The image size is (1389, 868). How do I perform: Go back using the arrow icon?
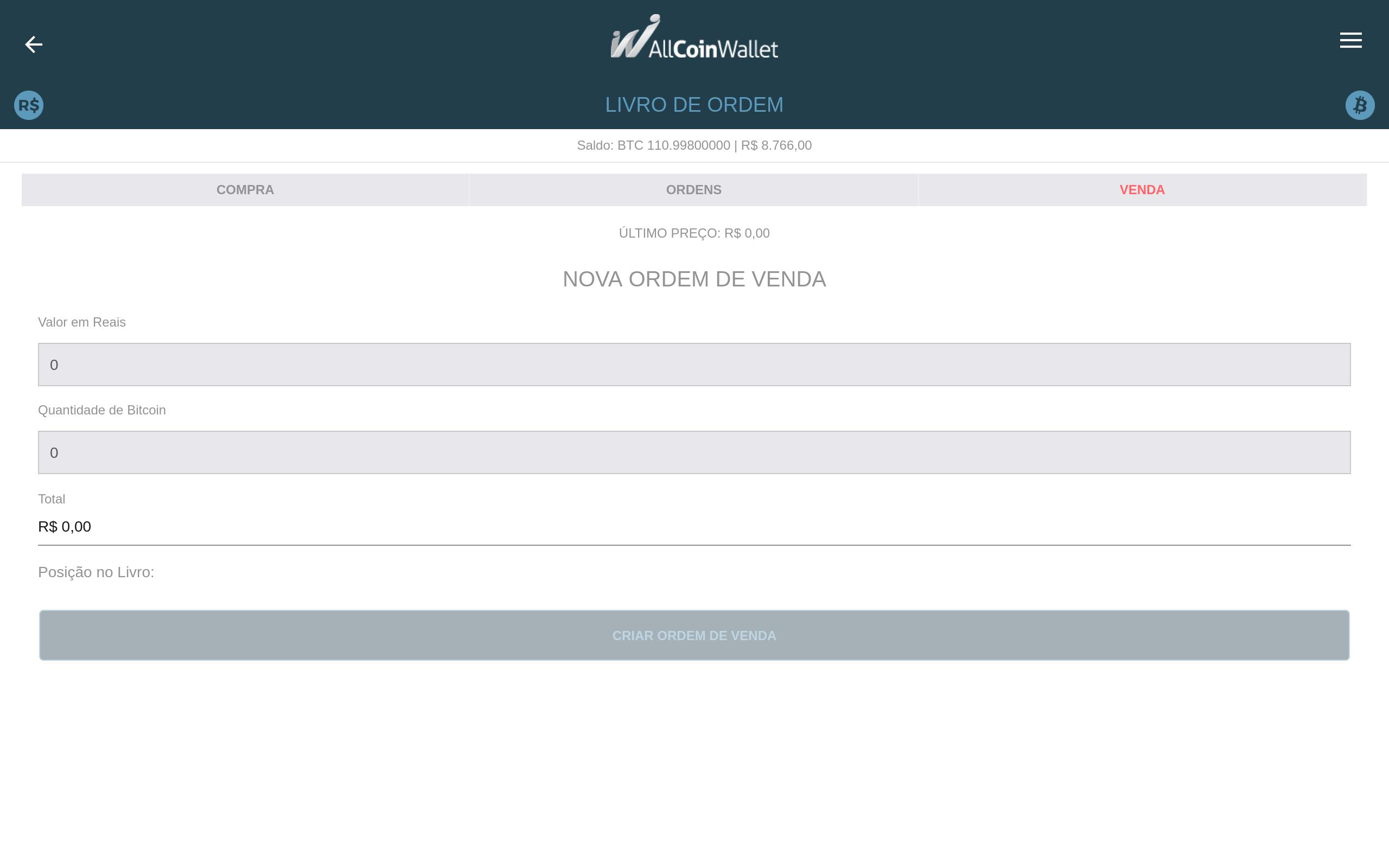pyautogui.click(x=34, y=44)
